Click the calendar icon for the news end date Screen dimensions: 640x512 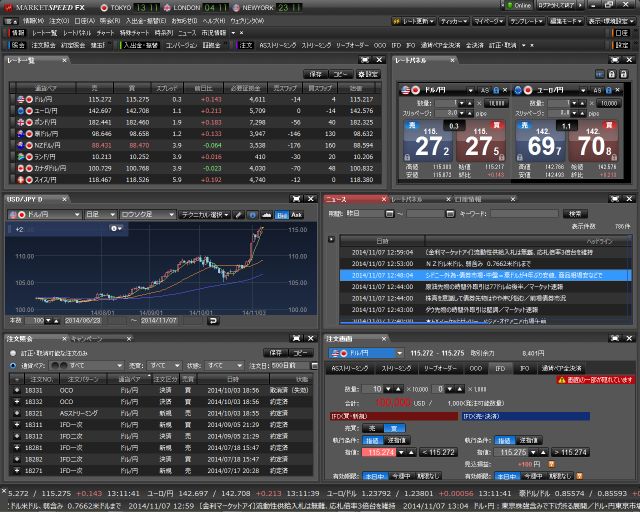[x=450, y=214]
